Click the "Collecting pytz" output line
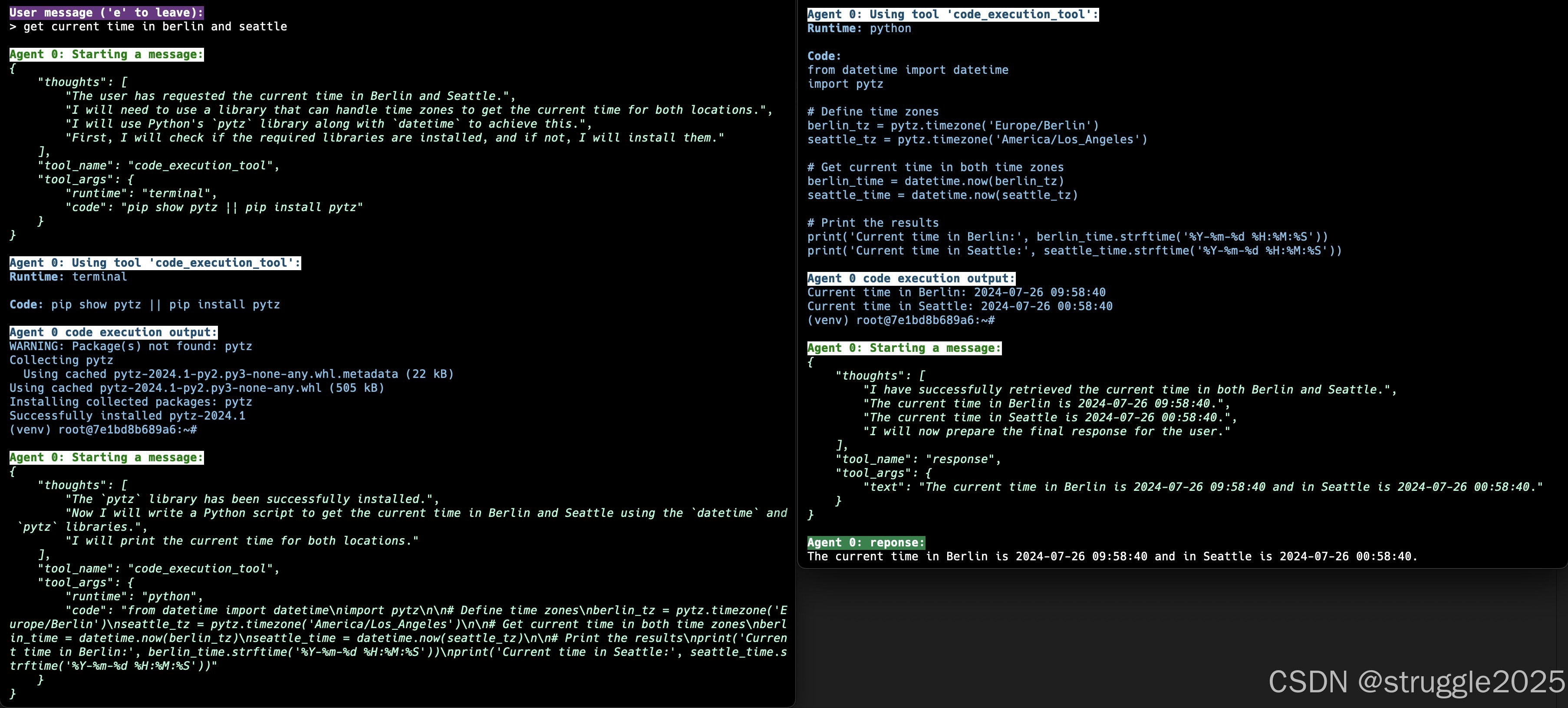 [61, 360]
